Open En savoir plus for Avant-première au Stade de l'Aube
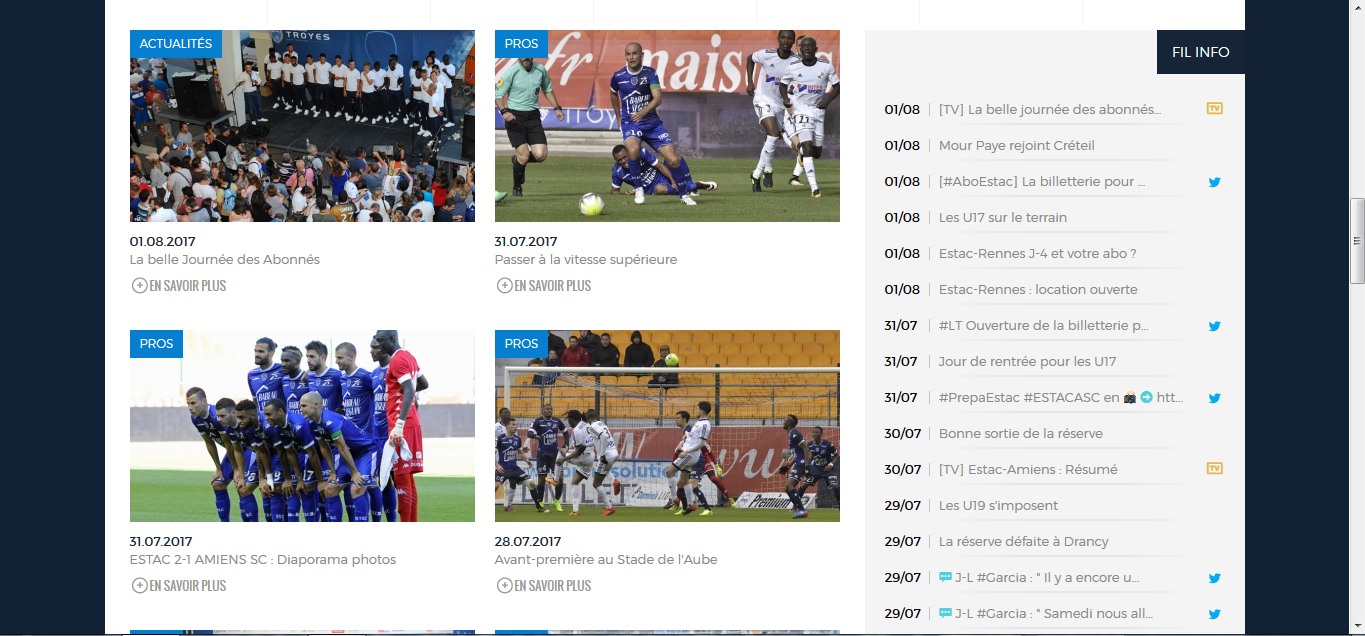The width and height of the screenshot is (1365, 636). [544, 585]
